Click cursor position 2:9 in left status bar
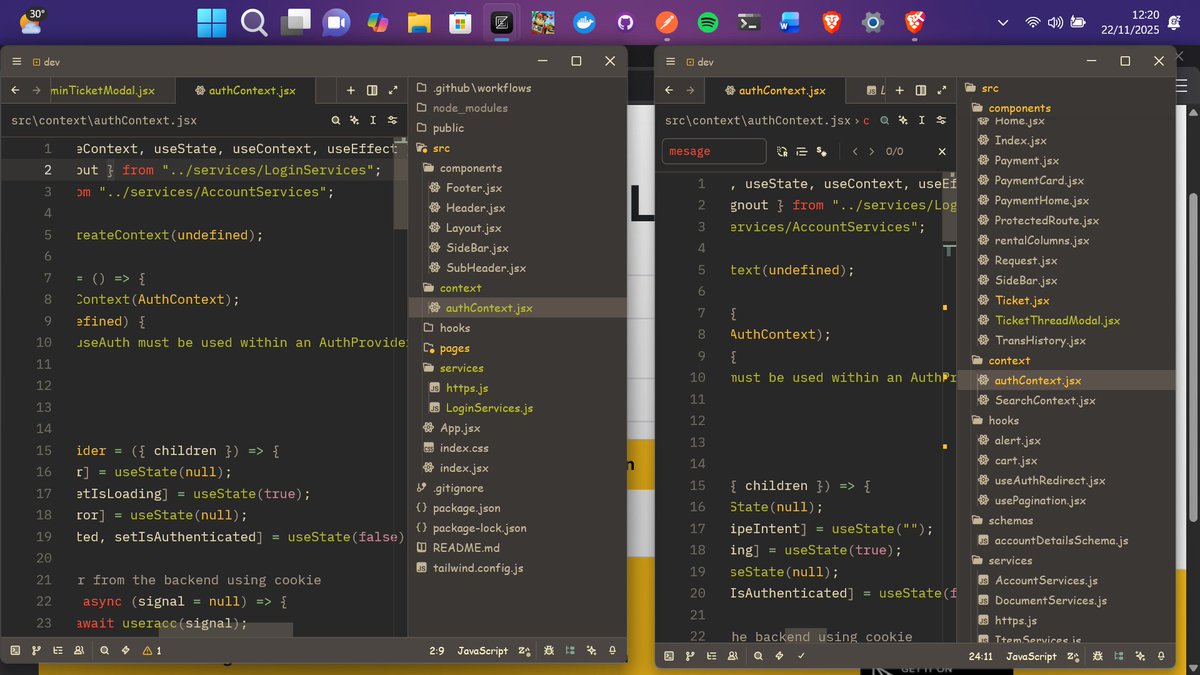The width and height of the screenshot is (1200, 675). (x=437, y=651)
